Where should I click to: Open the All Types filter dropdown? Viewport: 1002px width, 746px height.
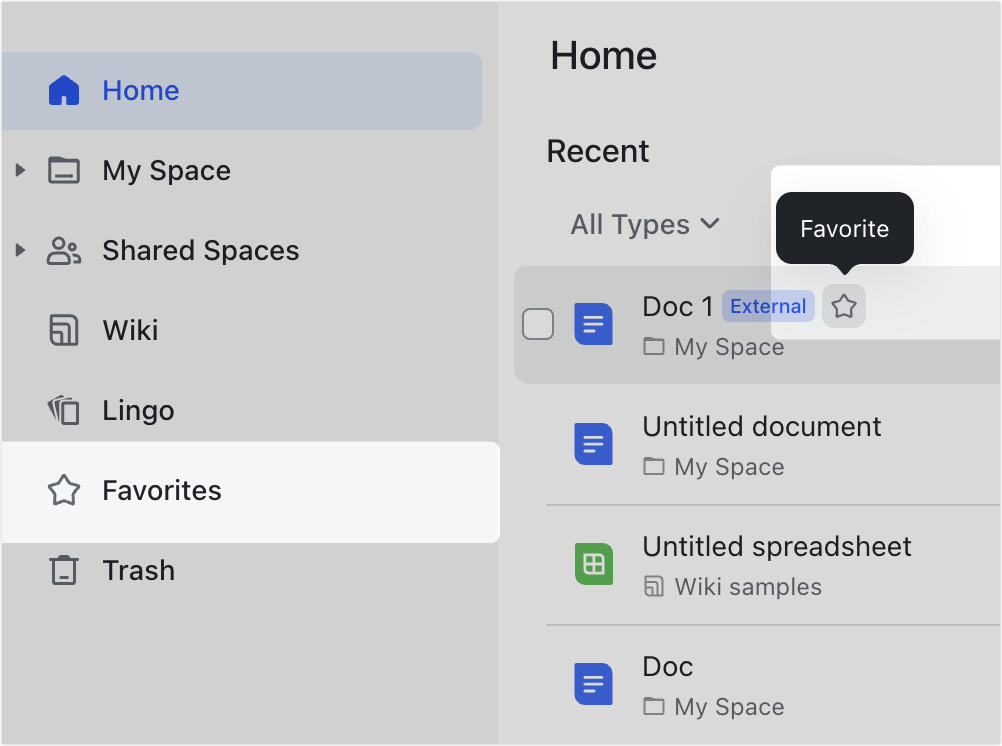point(645,224)
